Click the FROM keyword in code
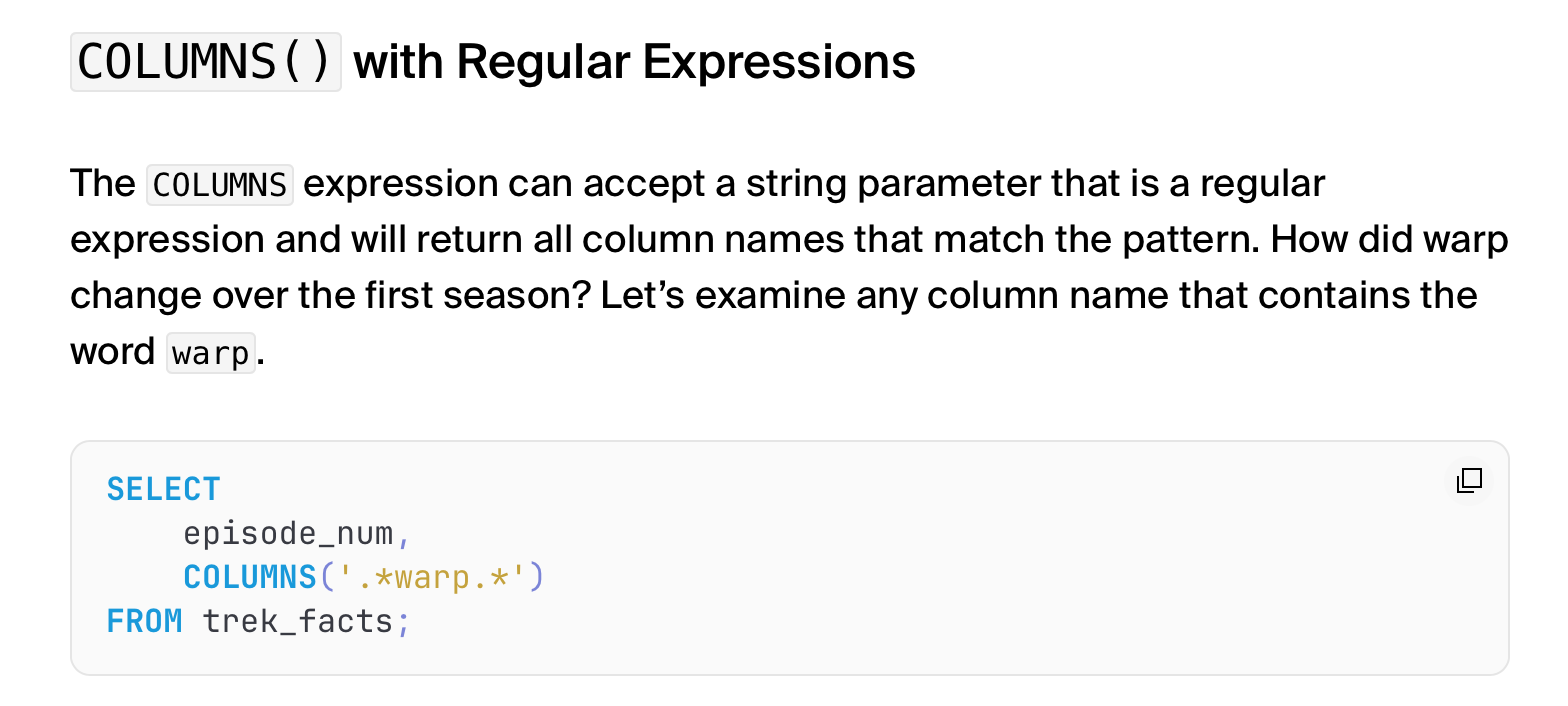Image resolution: width=1568 pixels, height=706 pixels. (144, 621)
